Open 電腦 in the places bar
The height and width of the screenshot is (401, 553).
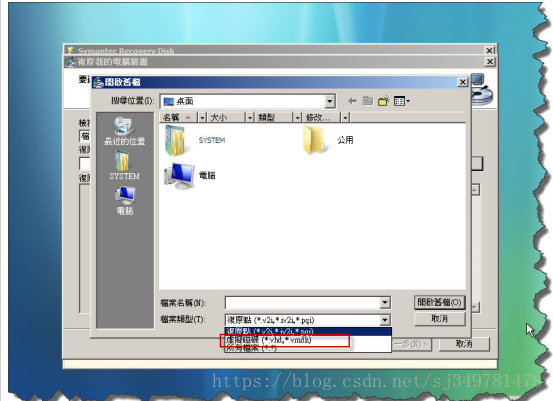(124, 201)
